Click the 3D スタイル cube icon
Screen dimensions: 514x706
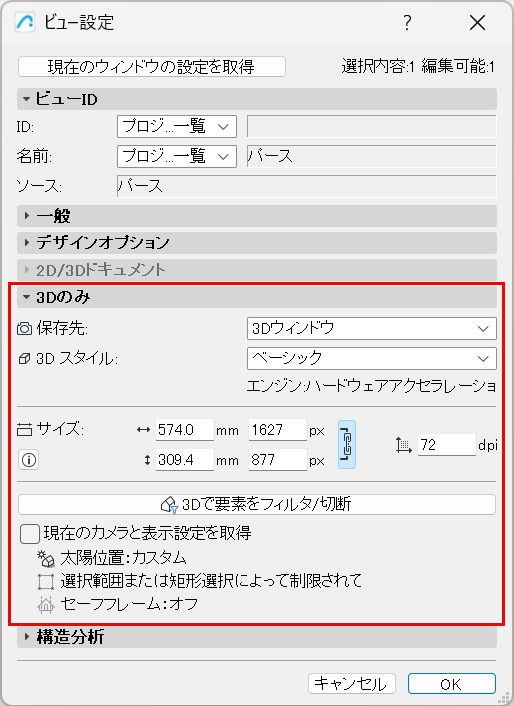click(x=24, y=359)
